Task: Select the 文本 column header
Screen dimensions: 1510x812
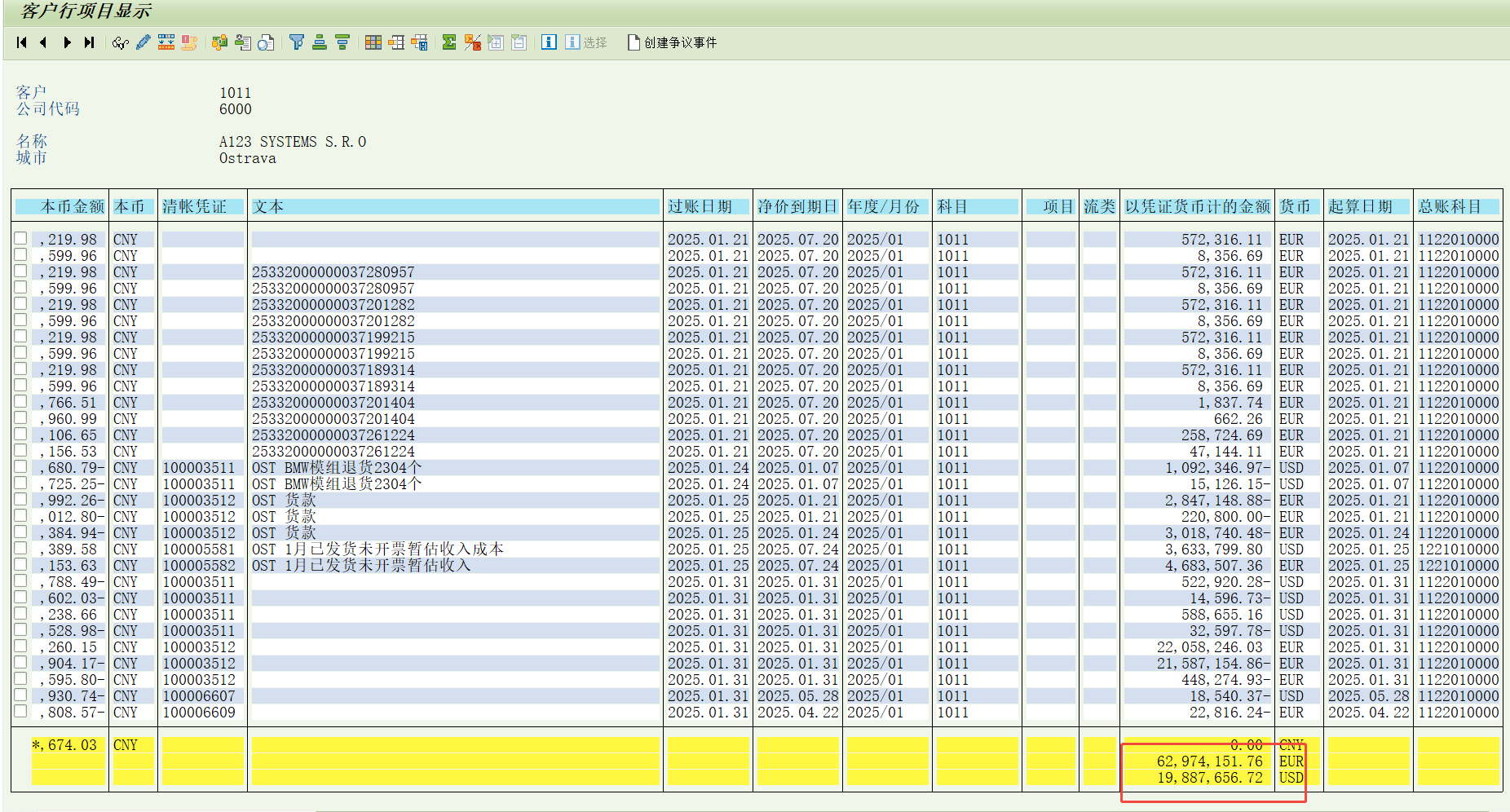Action: click(455, 207)
